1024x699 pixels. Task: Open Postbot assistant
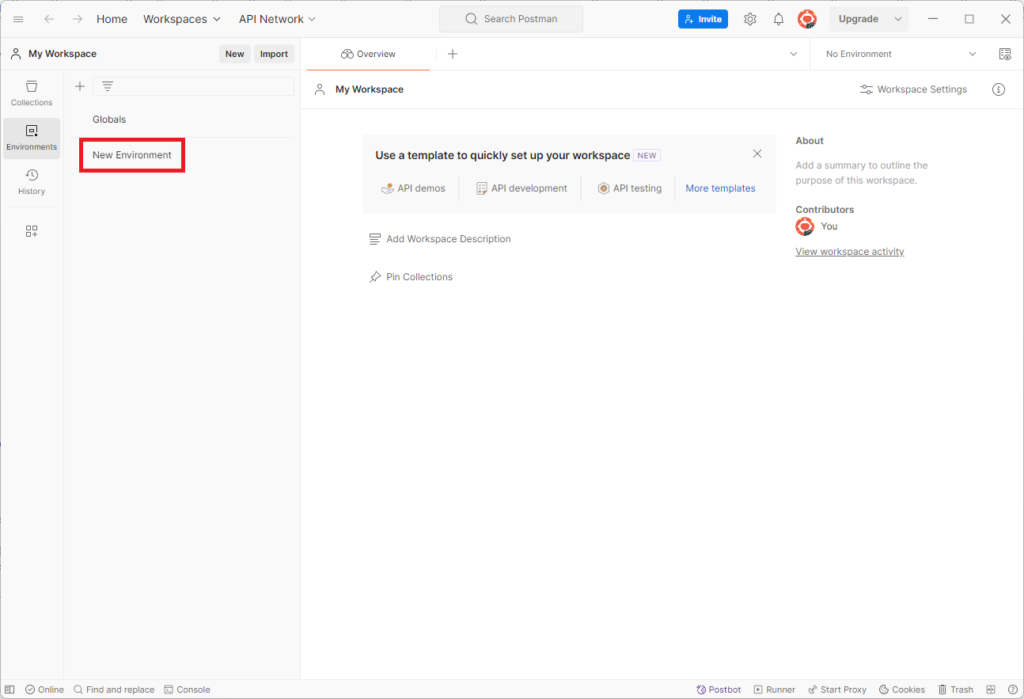718,689
